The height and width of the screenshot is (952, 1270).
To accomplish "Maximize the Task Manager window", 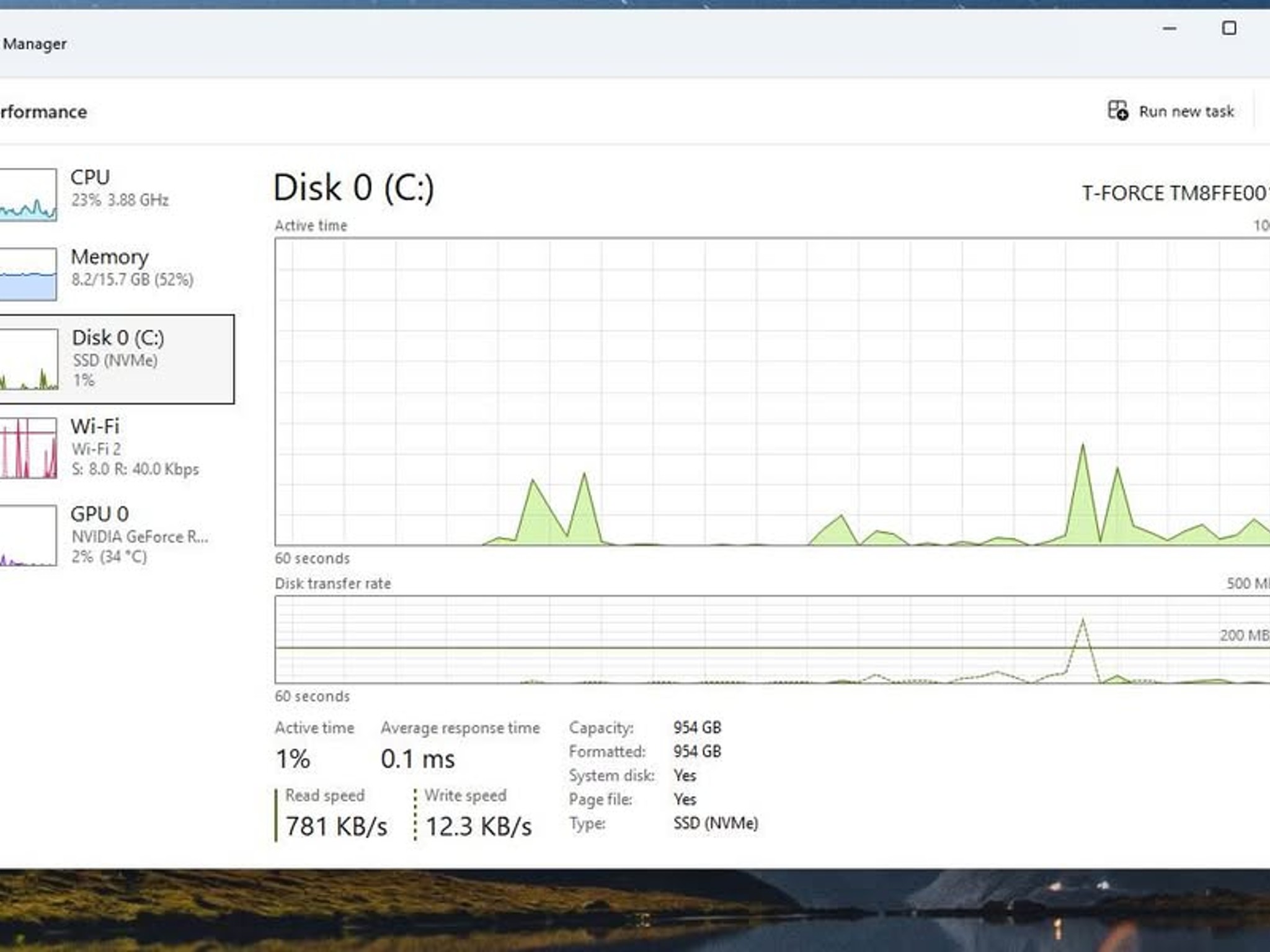I will pyautogui.click(x=1229, y=29).
